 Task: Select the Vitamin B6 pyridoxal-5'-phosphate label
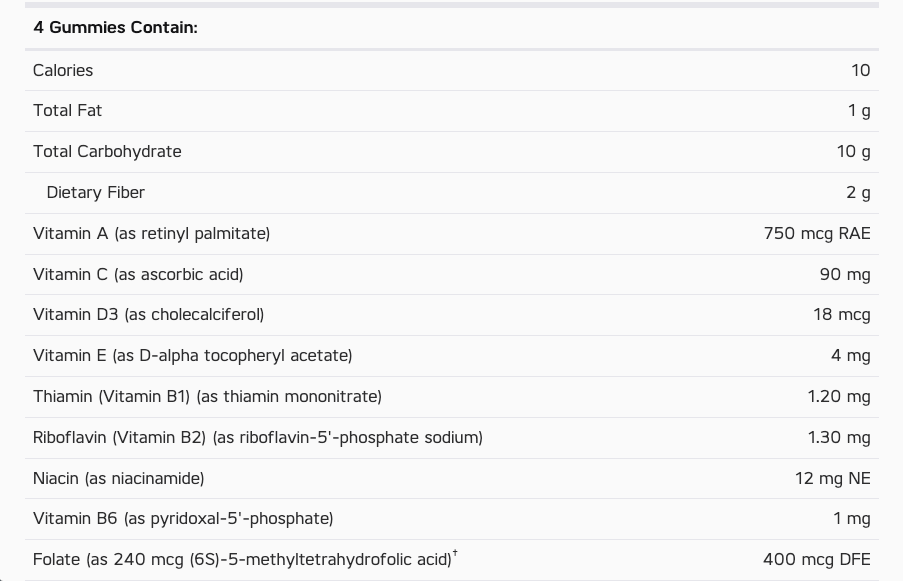183,518
